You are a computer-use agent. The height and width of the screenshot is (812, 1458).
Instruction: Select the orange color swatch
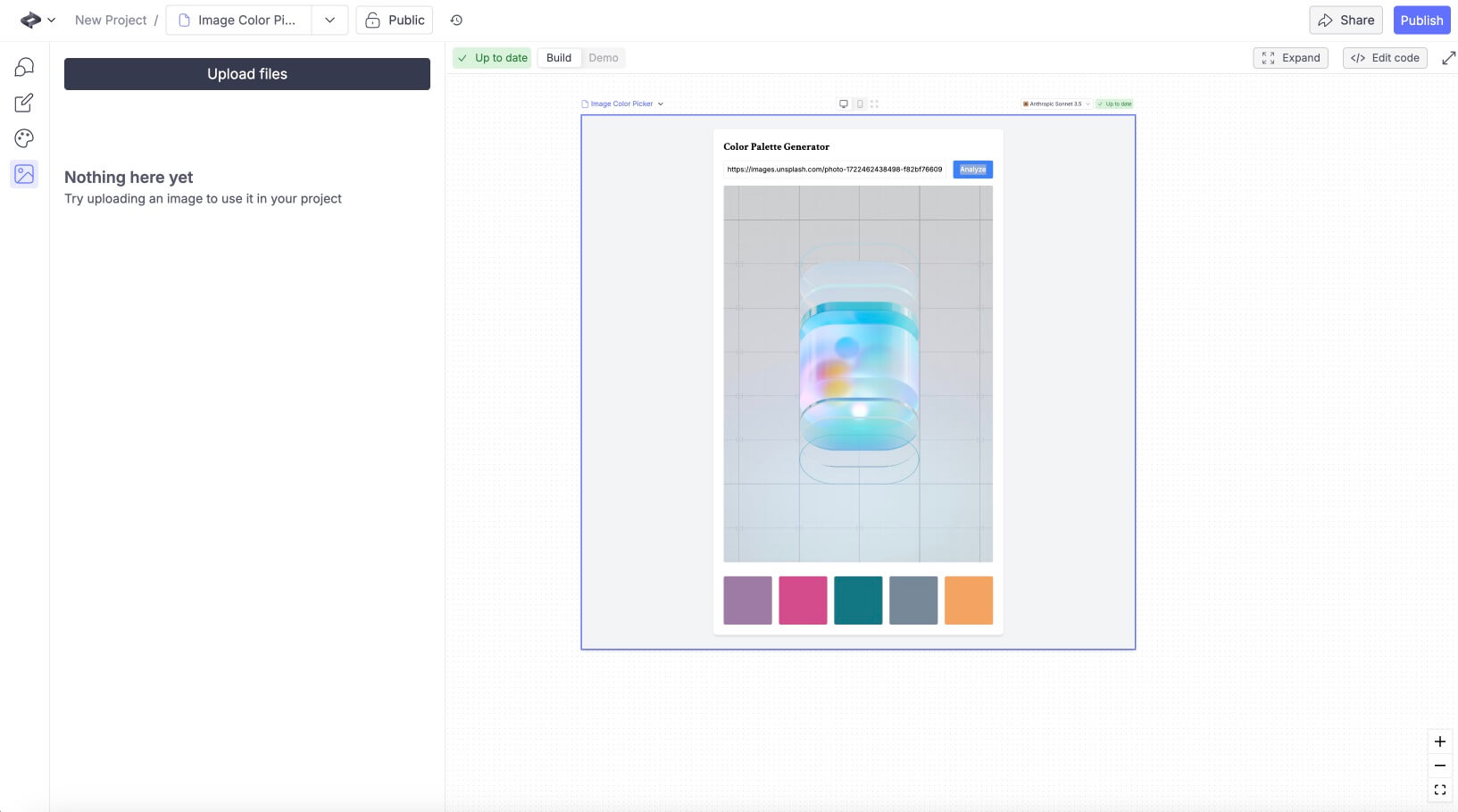pos(968,601)
